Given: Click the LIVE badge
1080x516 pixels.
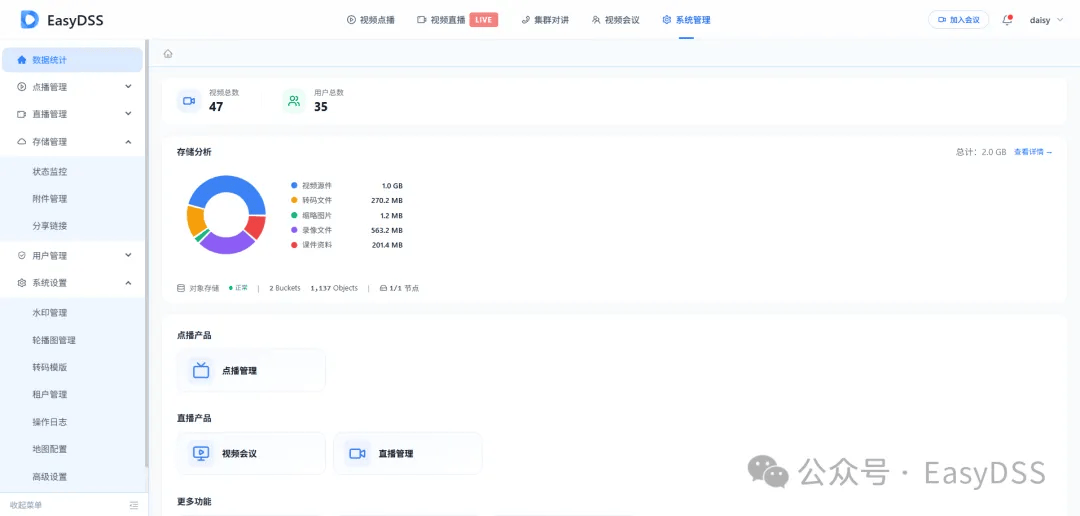Looking at the screenshot, I should [x=484, y=20].
